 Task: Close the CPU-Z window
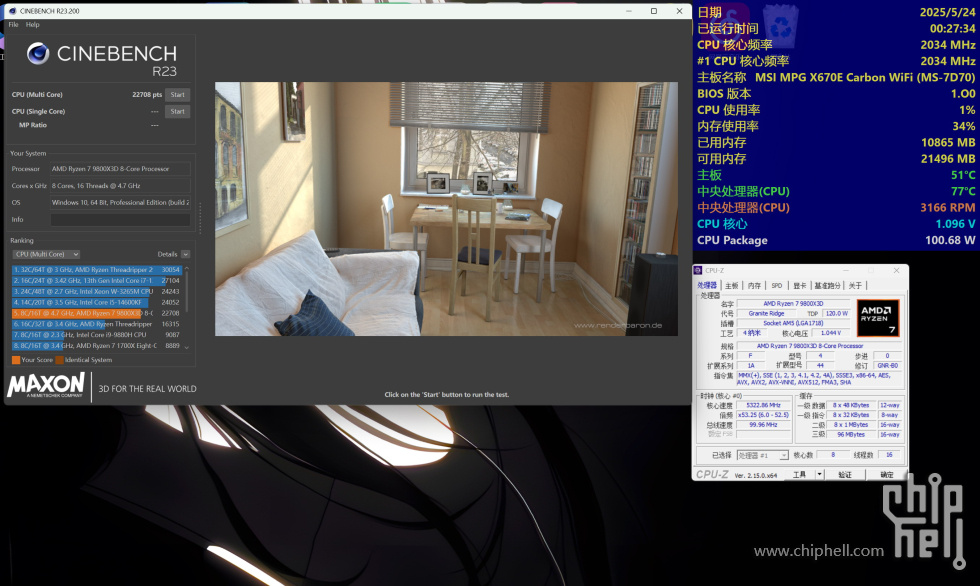click(x=896, y=271)
